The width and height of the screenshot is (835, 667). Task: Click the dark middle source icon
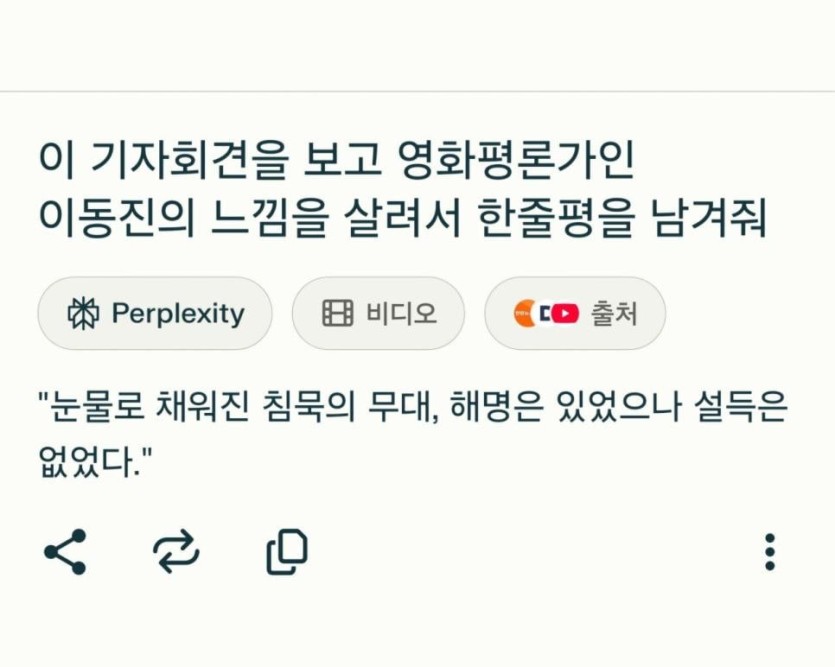[545, 314]
